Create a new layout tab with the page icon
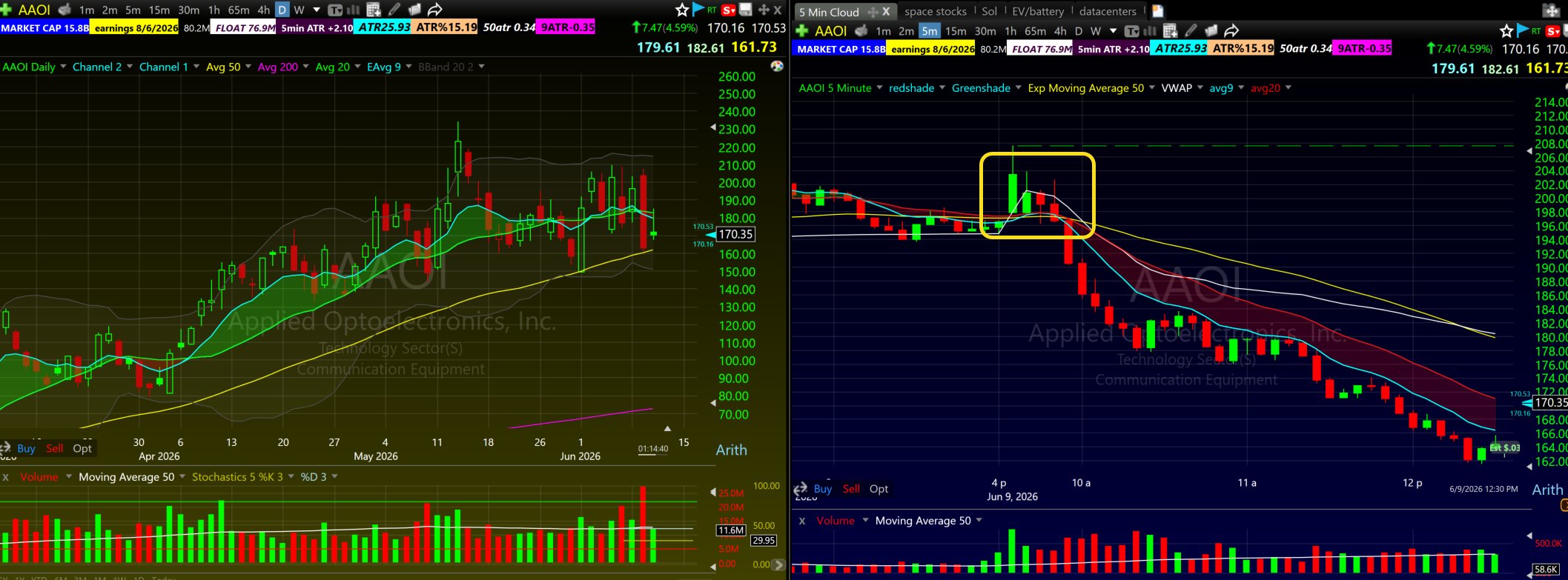 point(1157,11)
